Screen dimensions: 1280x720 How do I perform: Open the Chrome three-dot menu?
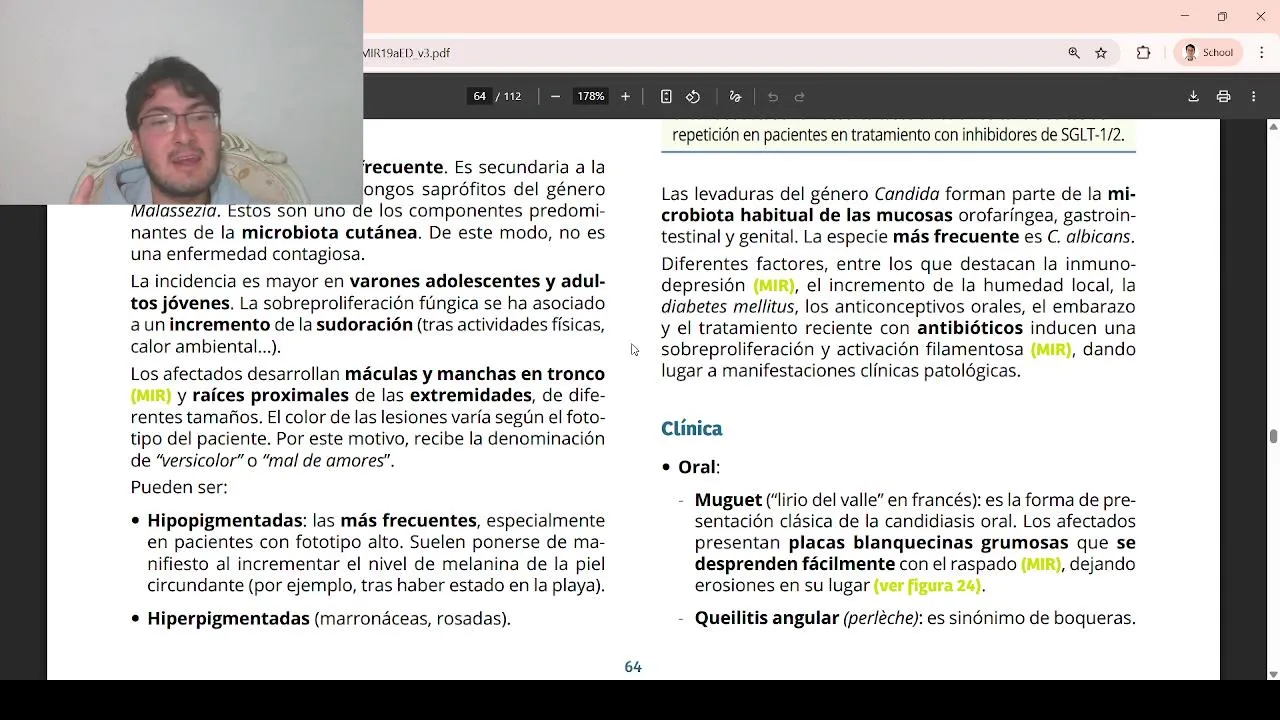pos(1261,53)
